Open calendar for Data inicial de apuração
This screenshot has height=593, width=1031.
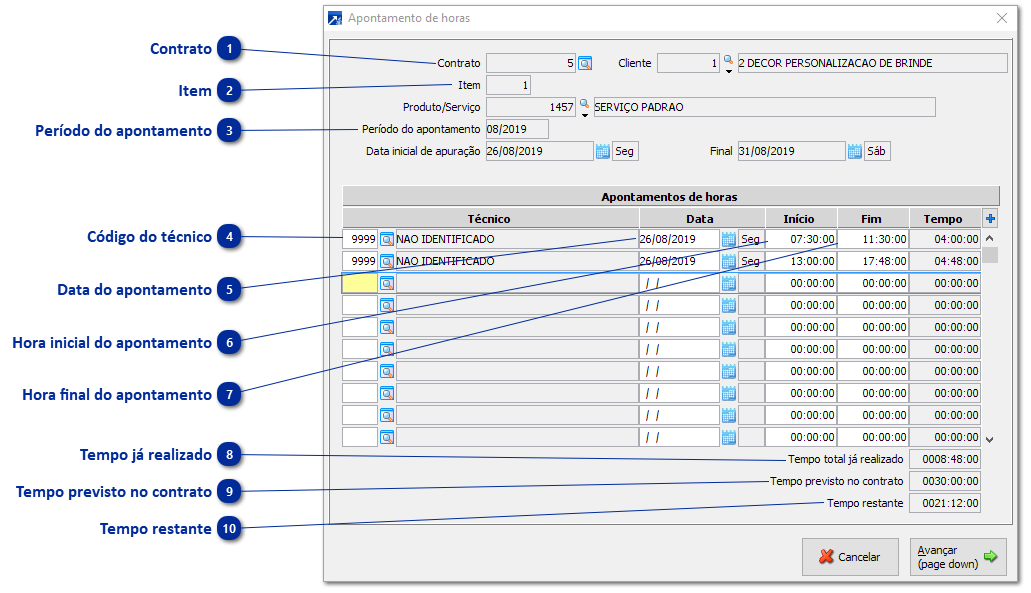pos(603,151)
